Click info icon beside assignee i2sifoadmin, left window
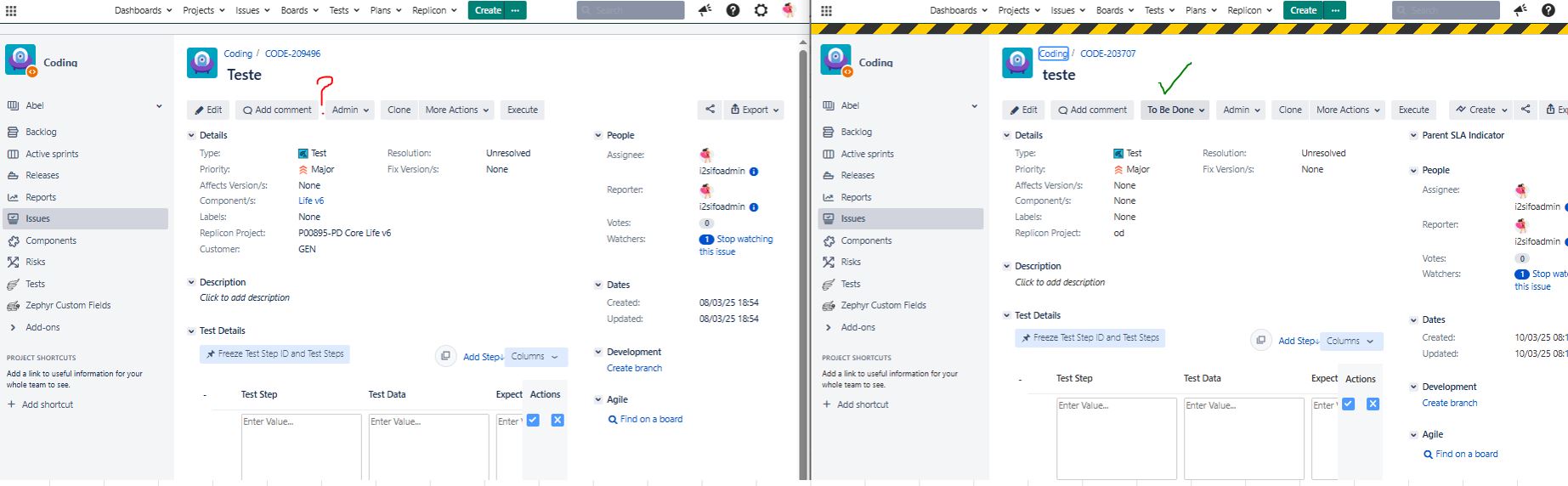Viewport: 1568px width, 486px height. [x=754, y=171]
